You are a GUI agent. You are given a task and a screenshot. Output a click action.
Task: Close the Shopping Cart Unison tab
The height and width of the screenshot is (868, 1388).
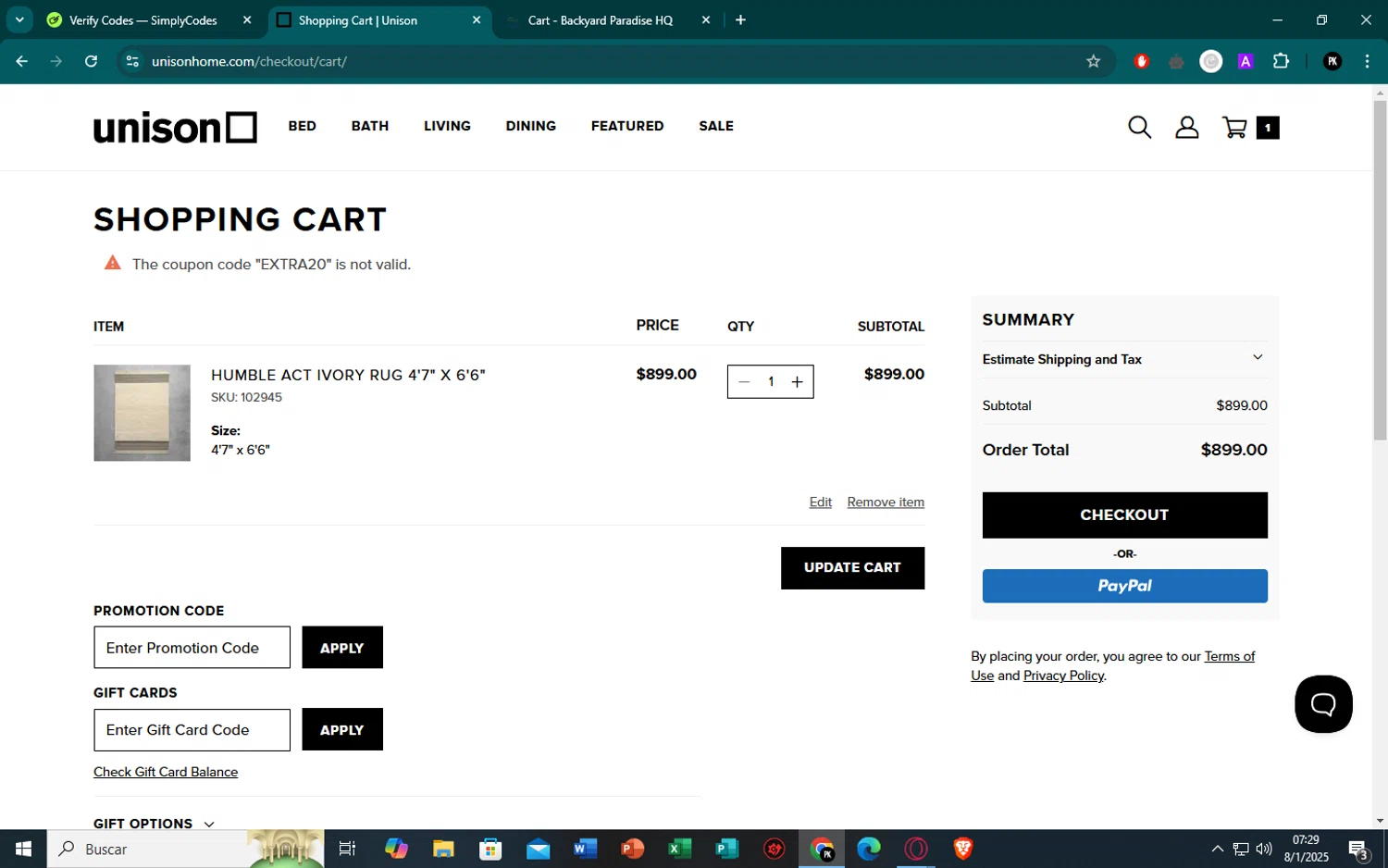tap(477, 20)
